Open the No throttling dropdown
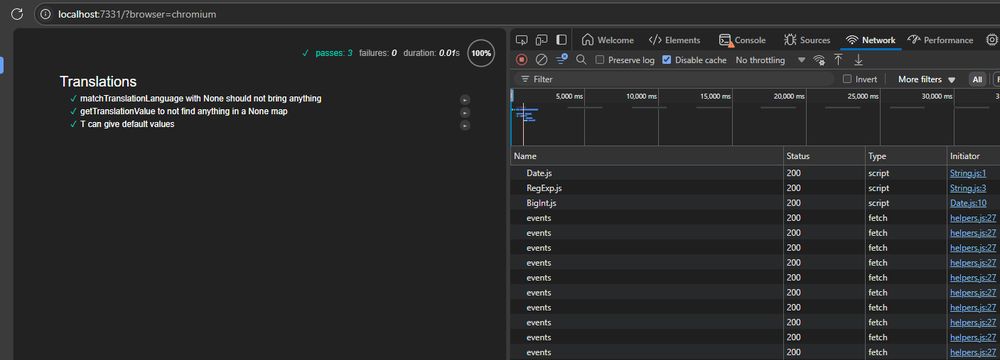1000x360 pixels. pos(770,60)
